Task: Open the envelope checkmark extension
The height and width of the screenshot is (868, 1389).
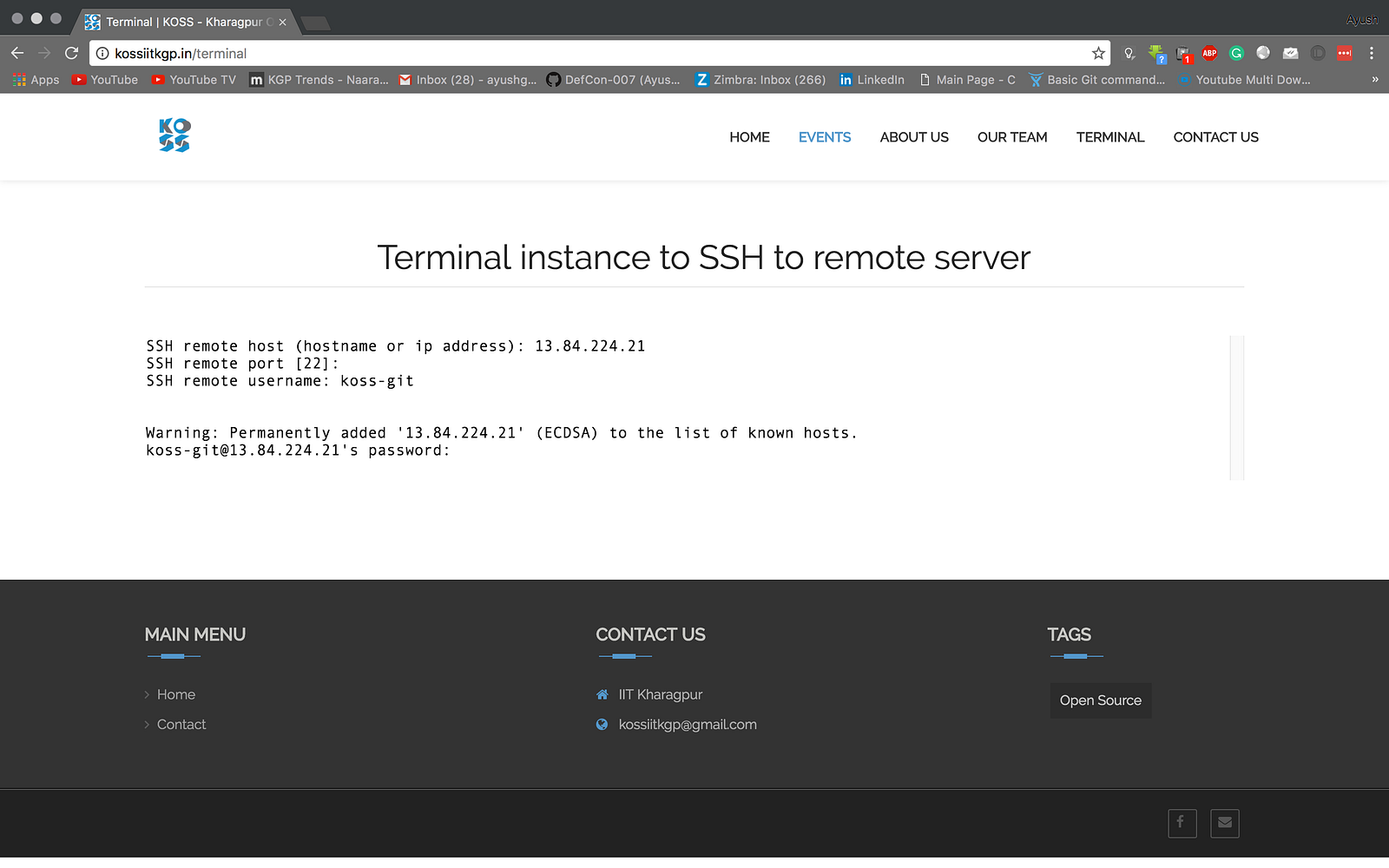Action: tap(1291, 53)
